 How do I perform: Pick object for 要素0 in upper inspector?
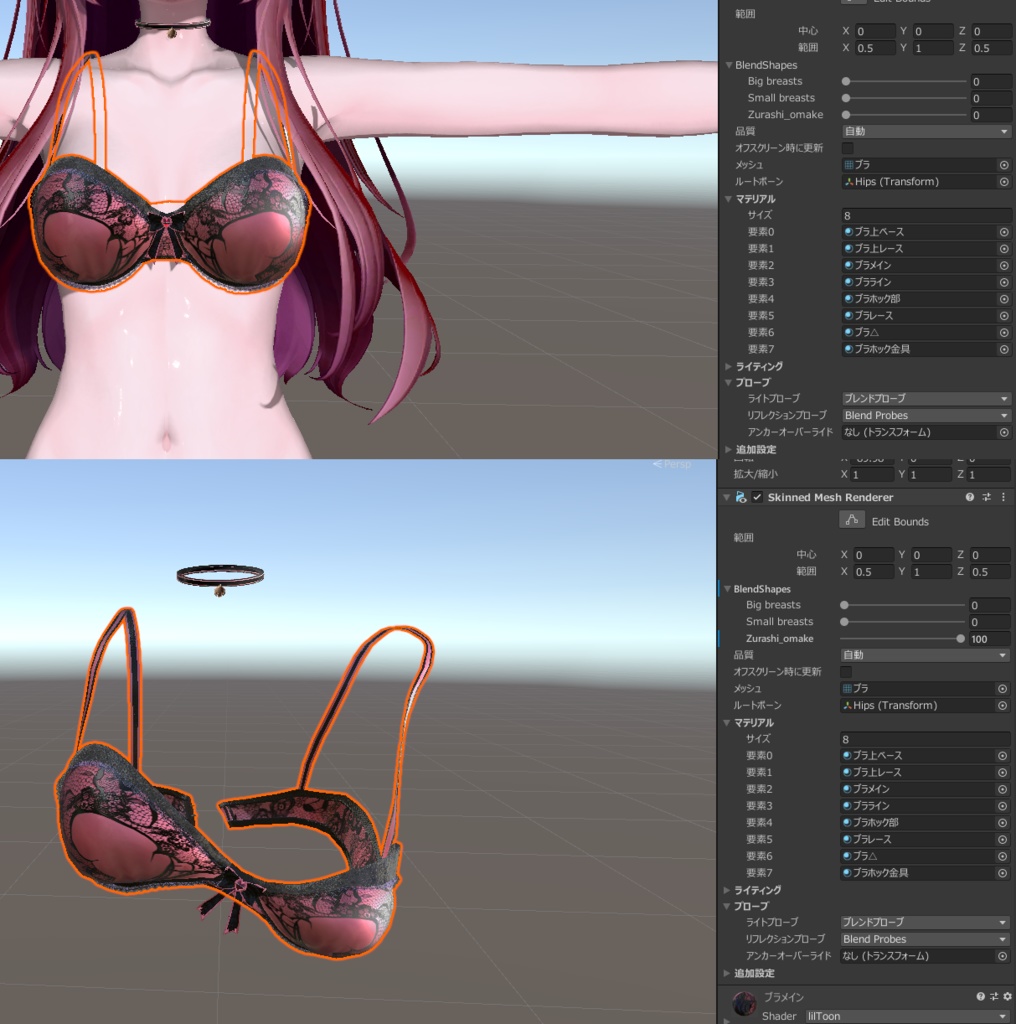[x=1004, y=232]
